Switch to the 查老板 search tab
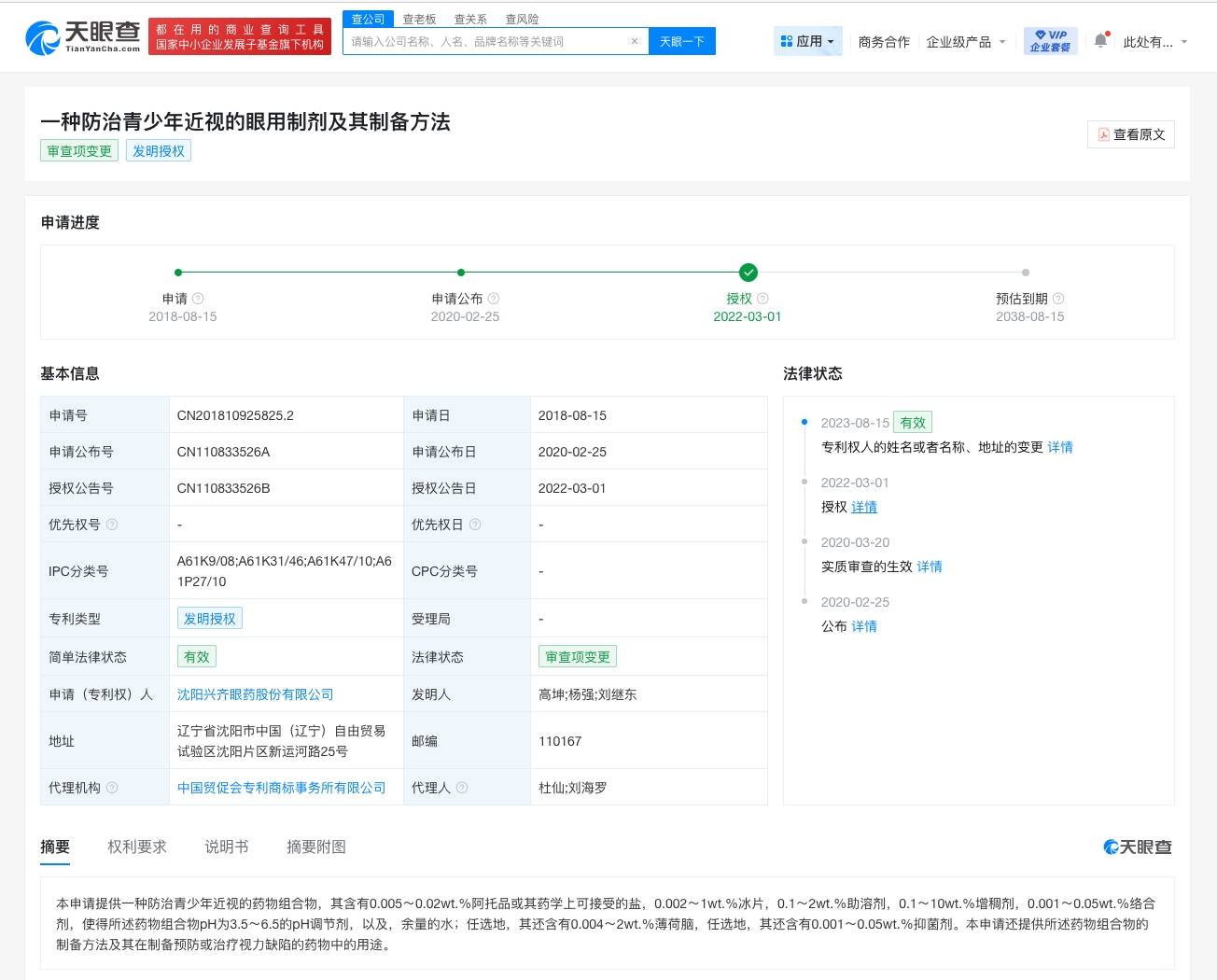This screenshot has height=980, width=1217. pyautogui.click(x=419, y=19)
